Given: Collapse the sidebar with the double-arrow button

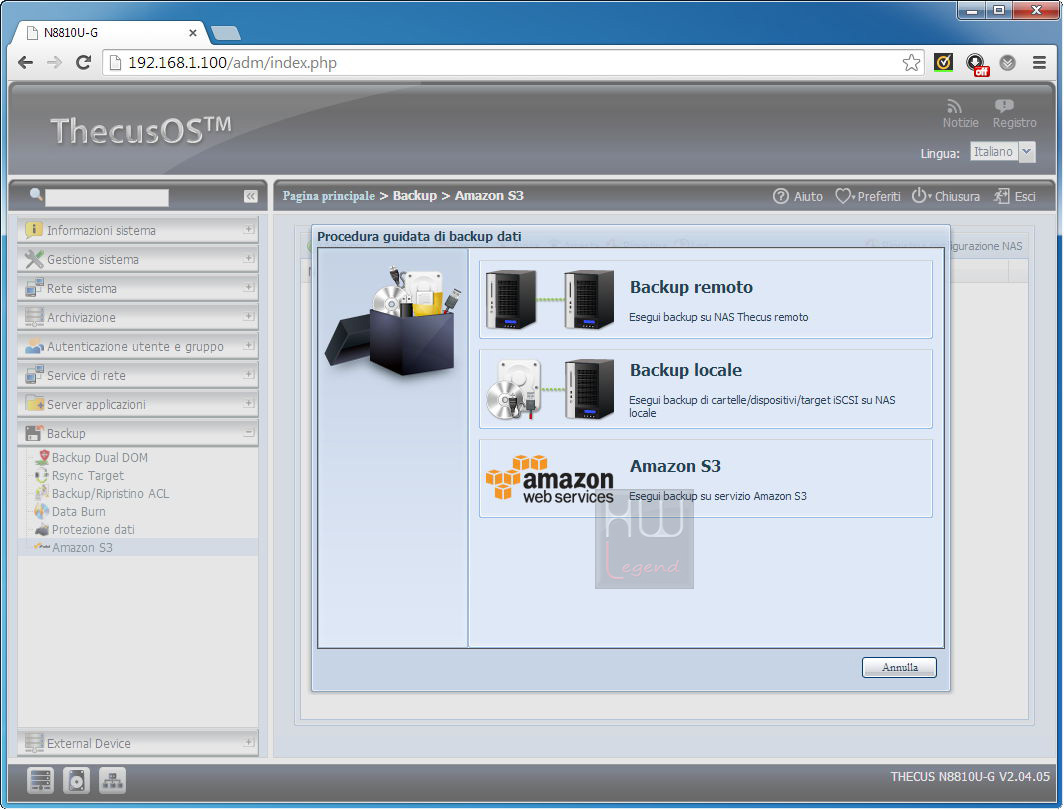Looking at the screenshot, I should 250,196.
